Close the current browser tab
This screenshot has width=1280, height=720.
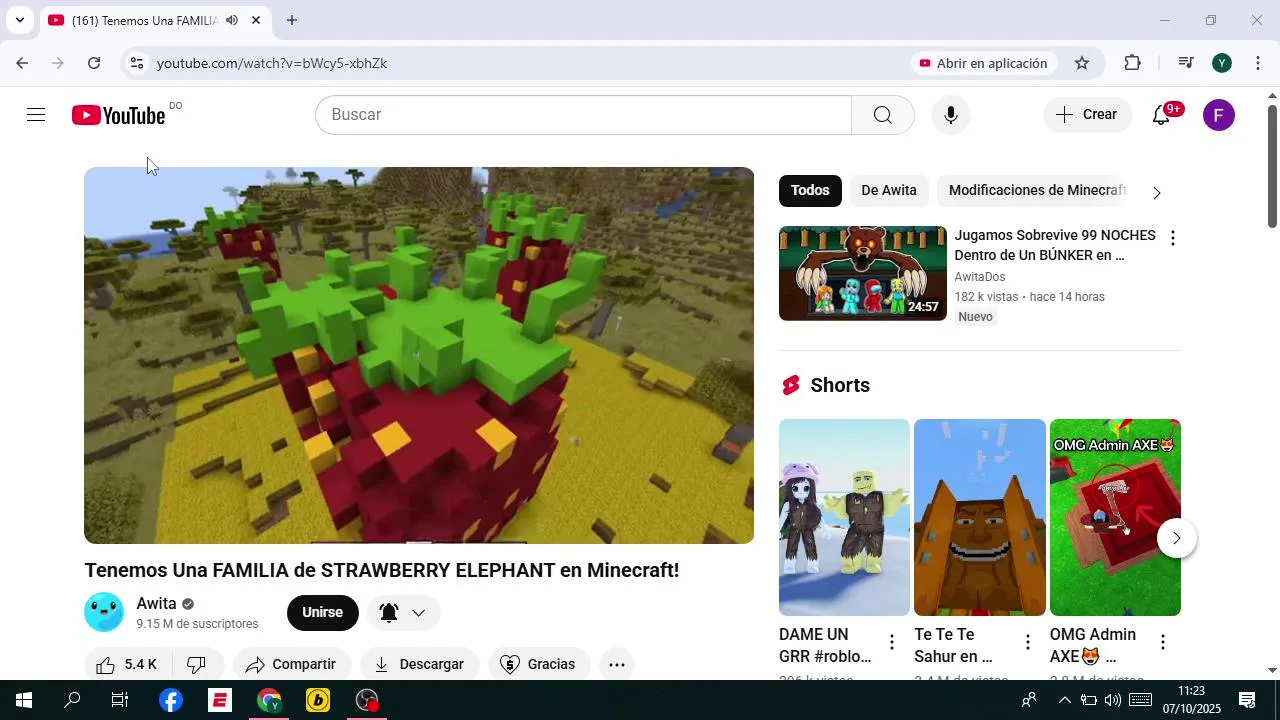[256, 20]
